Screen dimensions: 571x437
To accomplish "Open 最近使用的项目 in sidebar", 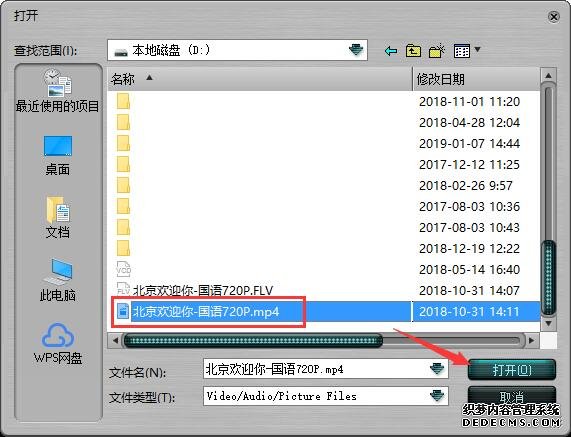I will pyautogui.click(x=58, y=91).
